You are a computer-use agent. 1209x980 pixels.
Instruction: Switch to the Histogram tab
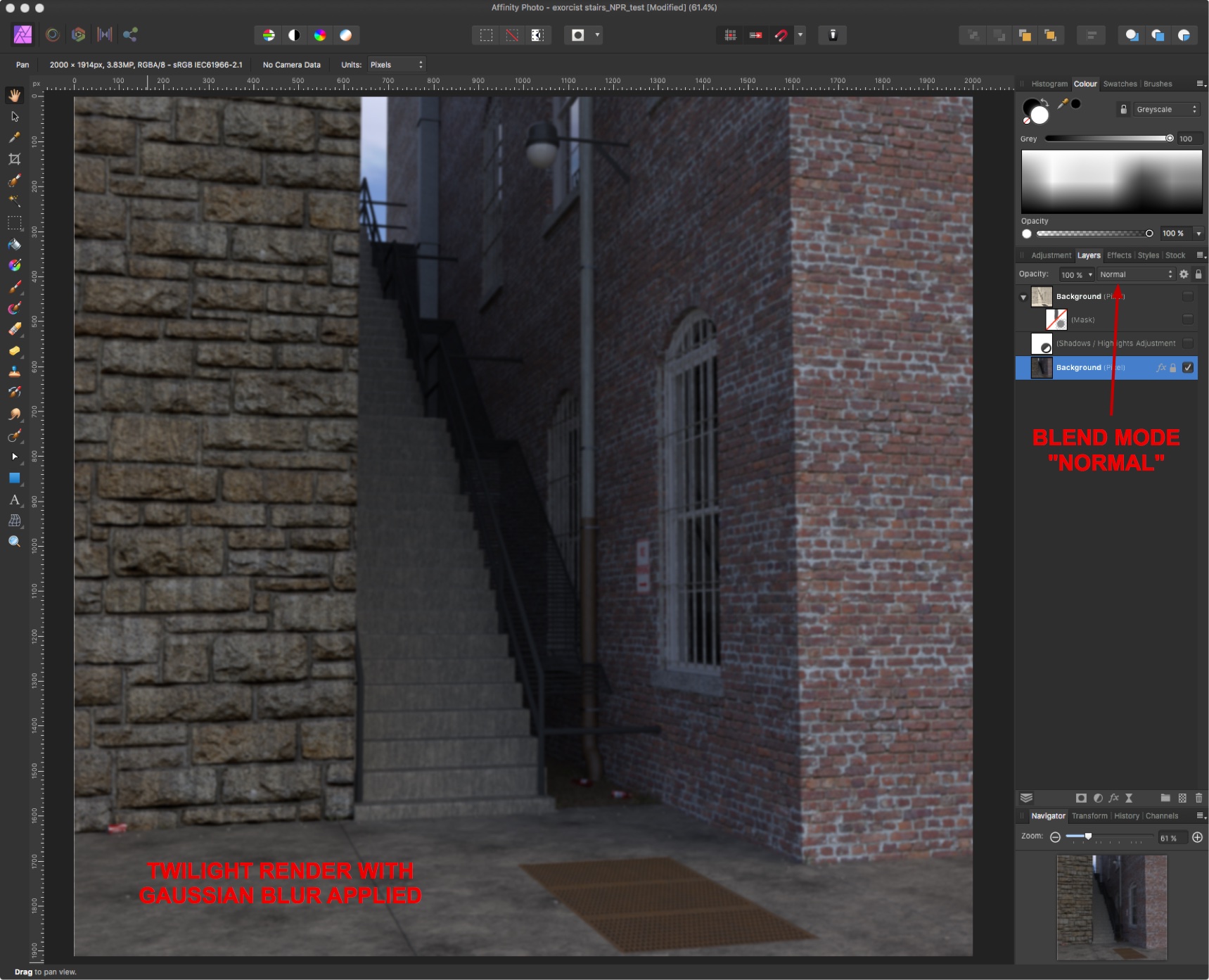tap(1049, 84)
